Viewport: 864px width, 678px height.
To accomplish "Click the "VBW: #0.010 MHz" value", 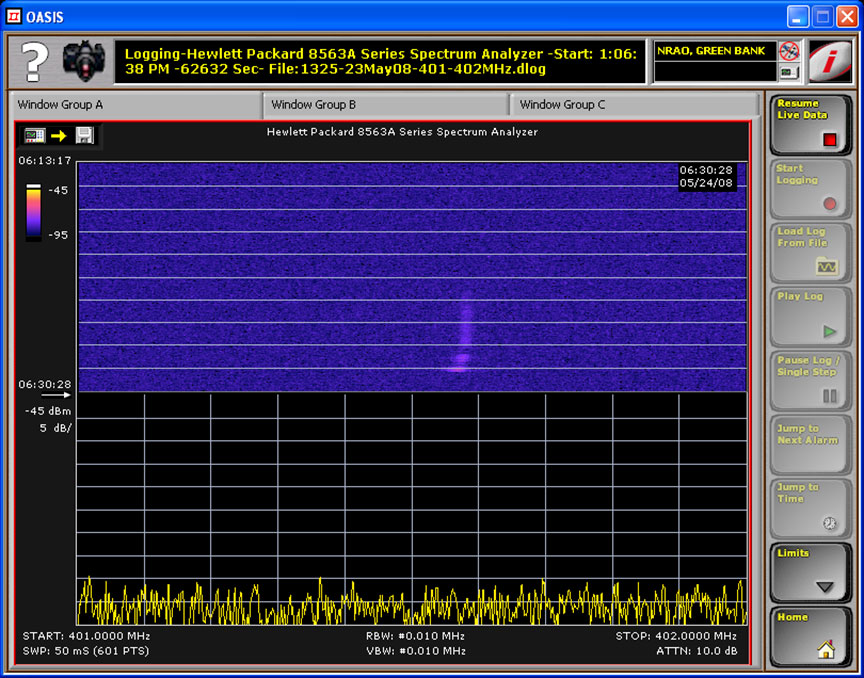I will tap(415, 651).
